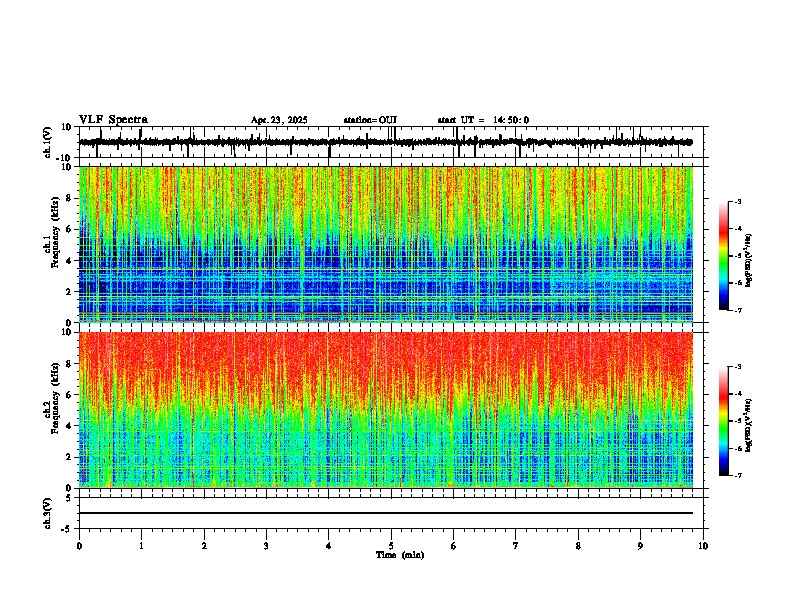The image size is (792, 612).
Task: Click the "Time (min)" axis label
Action: click(400, 555)
